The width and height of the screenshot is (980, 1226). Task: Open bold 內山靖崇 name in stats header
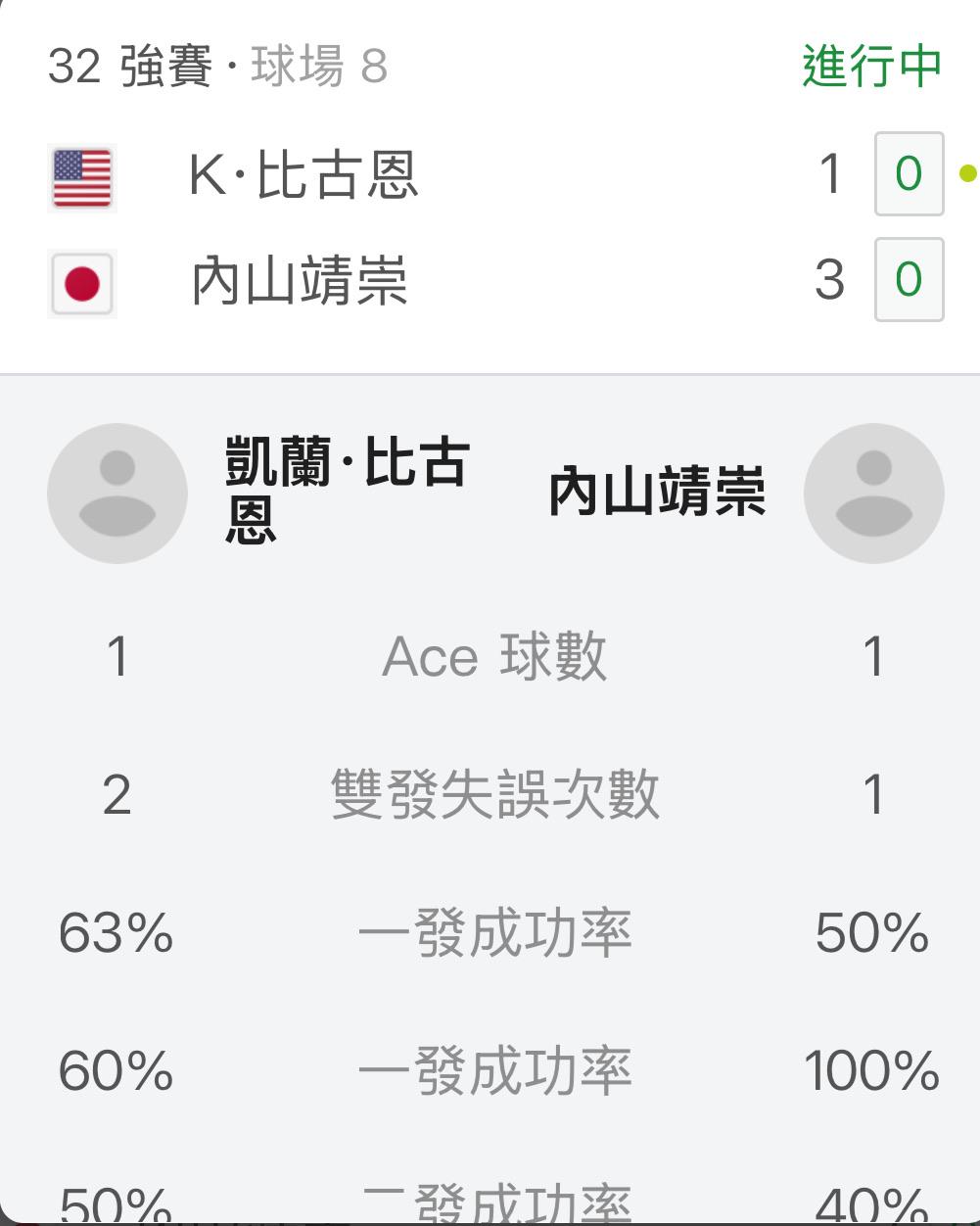click(656, 493)
